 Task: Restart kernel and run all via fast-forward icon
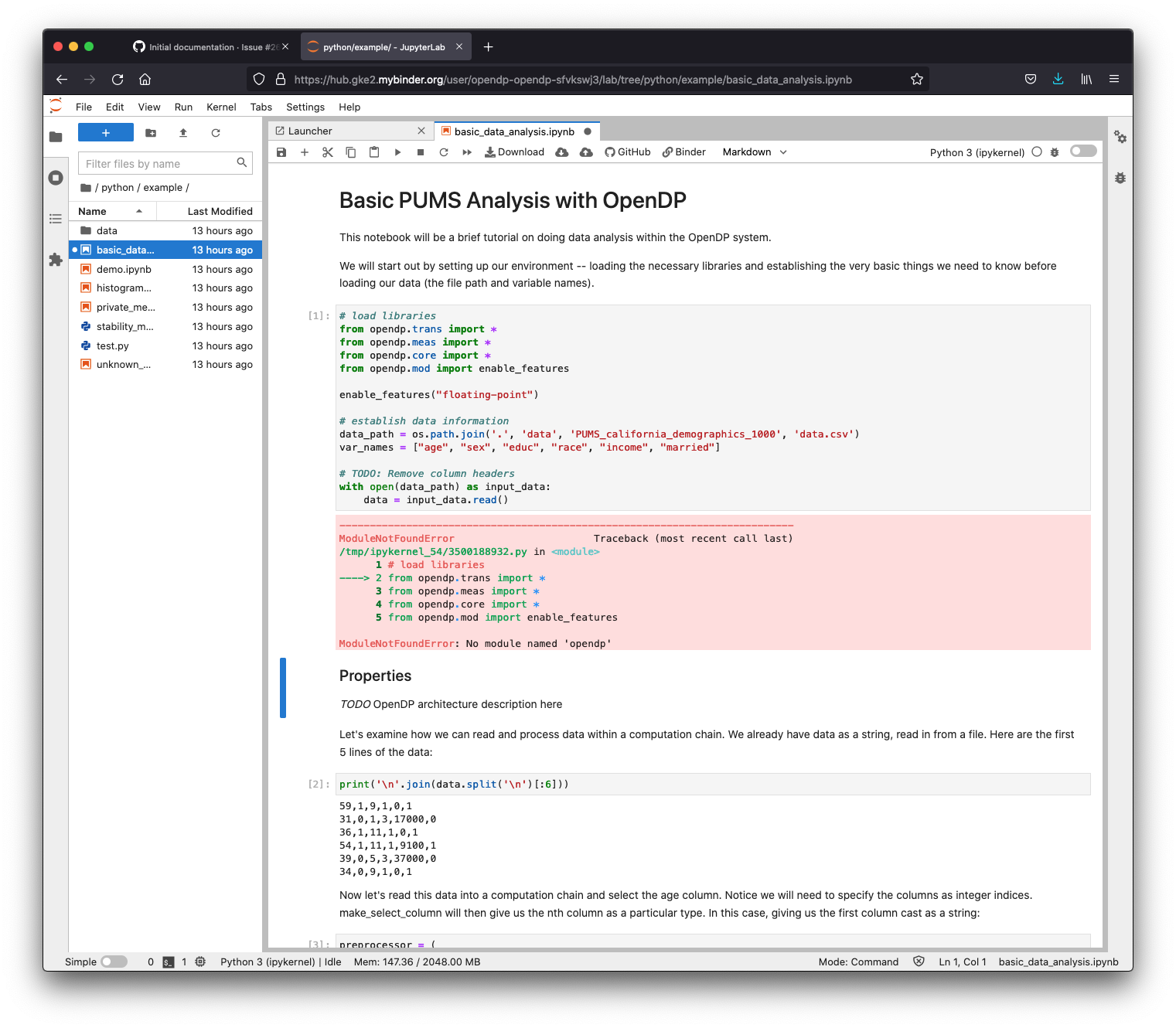[467, 151]
